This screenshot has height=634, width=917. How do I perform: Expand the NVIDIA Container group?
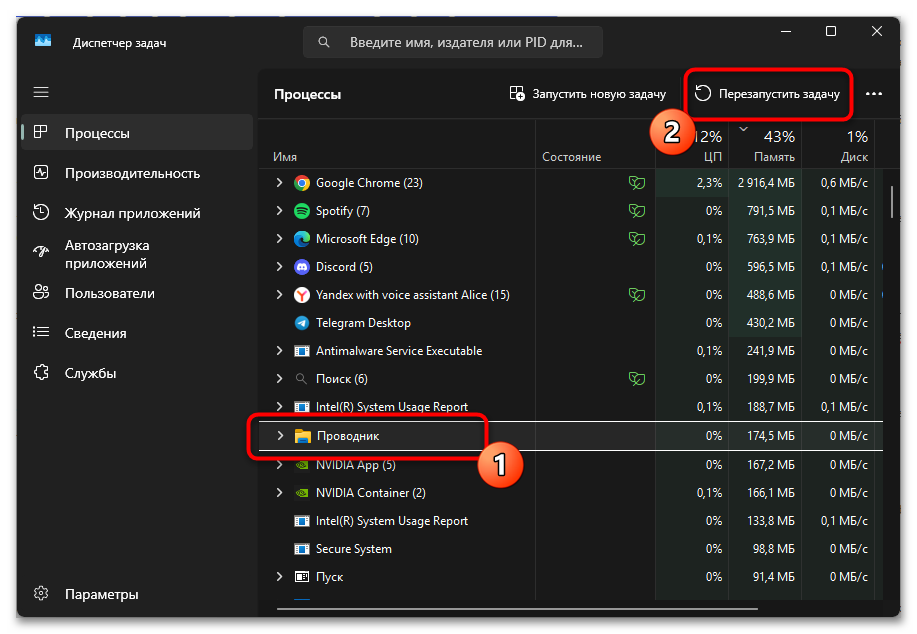click(280, 493)
